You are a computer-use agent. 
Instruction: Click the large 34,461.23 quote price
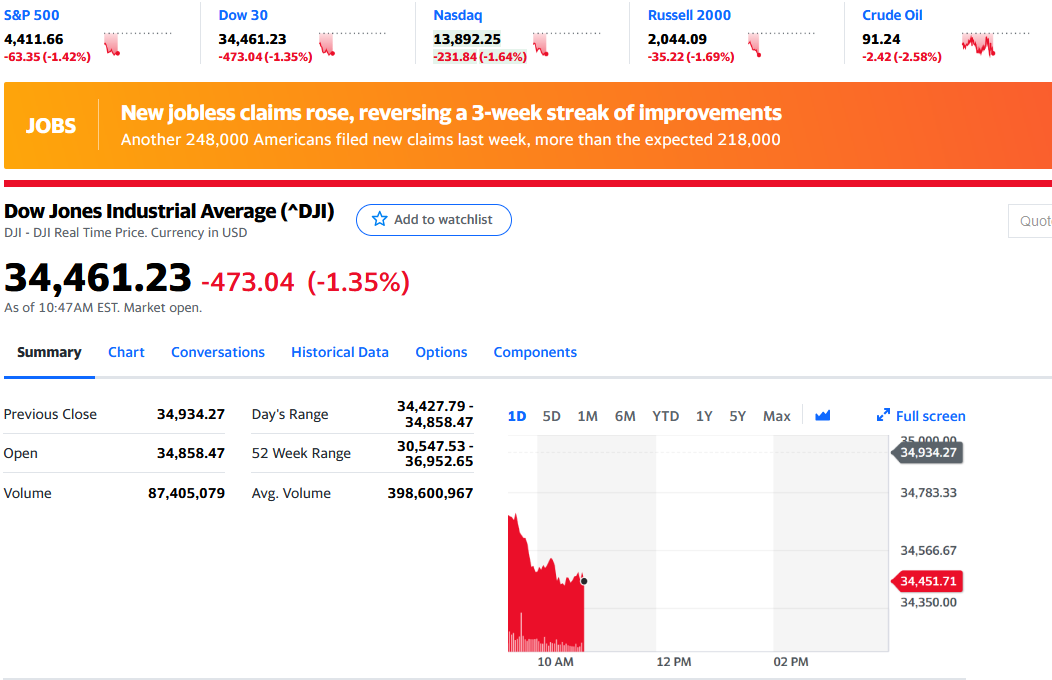[98, 278]
